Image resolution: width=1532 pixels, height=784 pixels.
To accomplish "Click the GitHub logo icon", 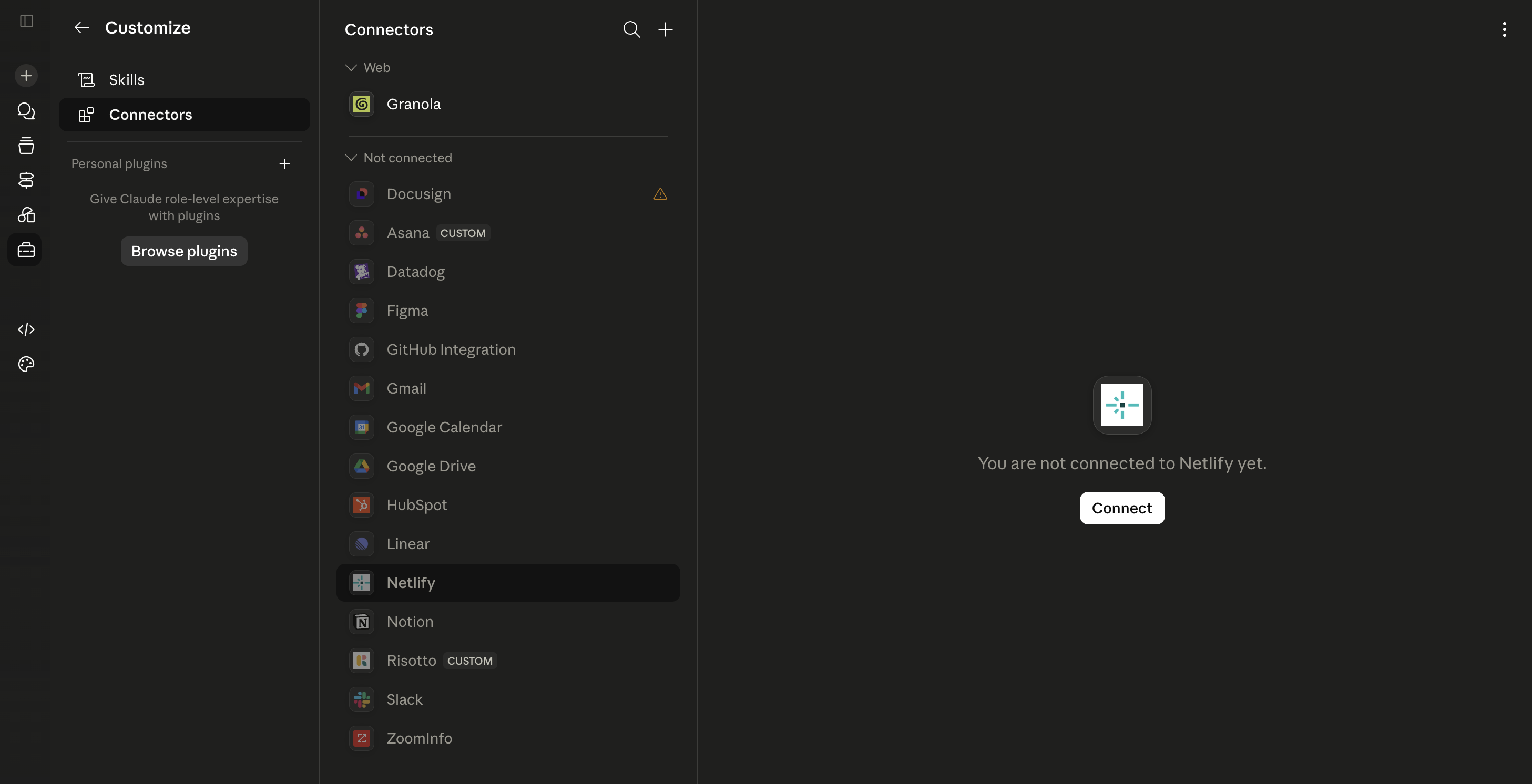I will pos(362,349).
